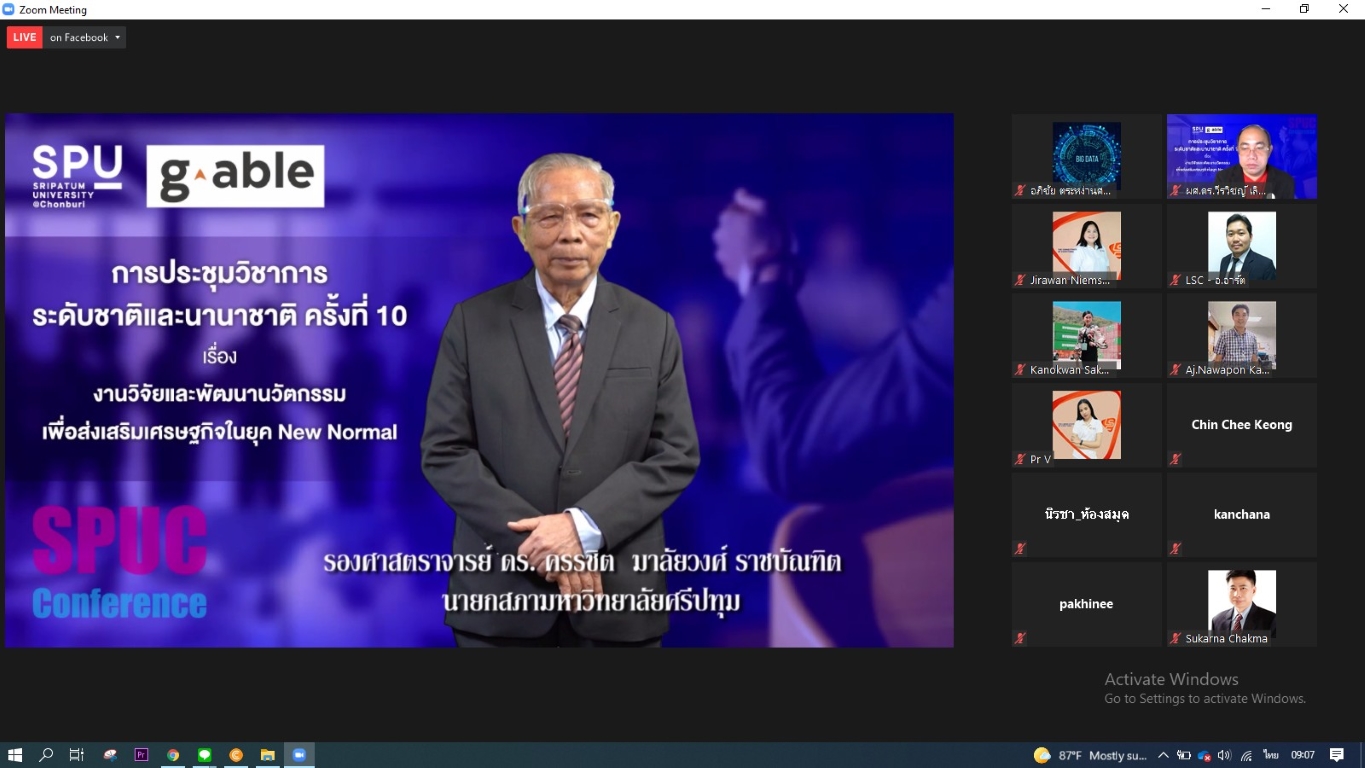The width and height of the screenshot is (1365, 768).
Task: Show hidden system tray icons
Action: [1163, 755]
